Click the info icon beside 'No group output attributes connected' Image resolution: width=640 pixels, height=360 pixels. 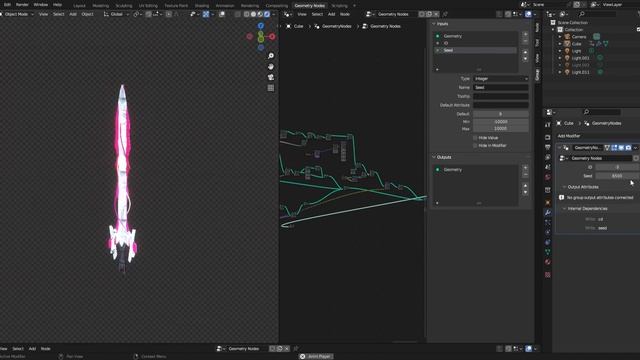tap(562, 198)
